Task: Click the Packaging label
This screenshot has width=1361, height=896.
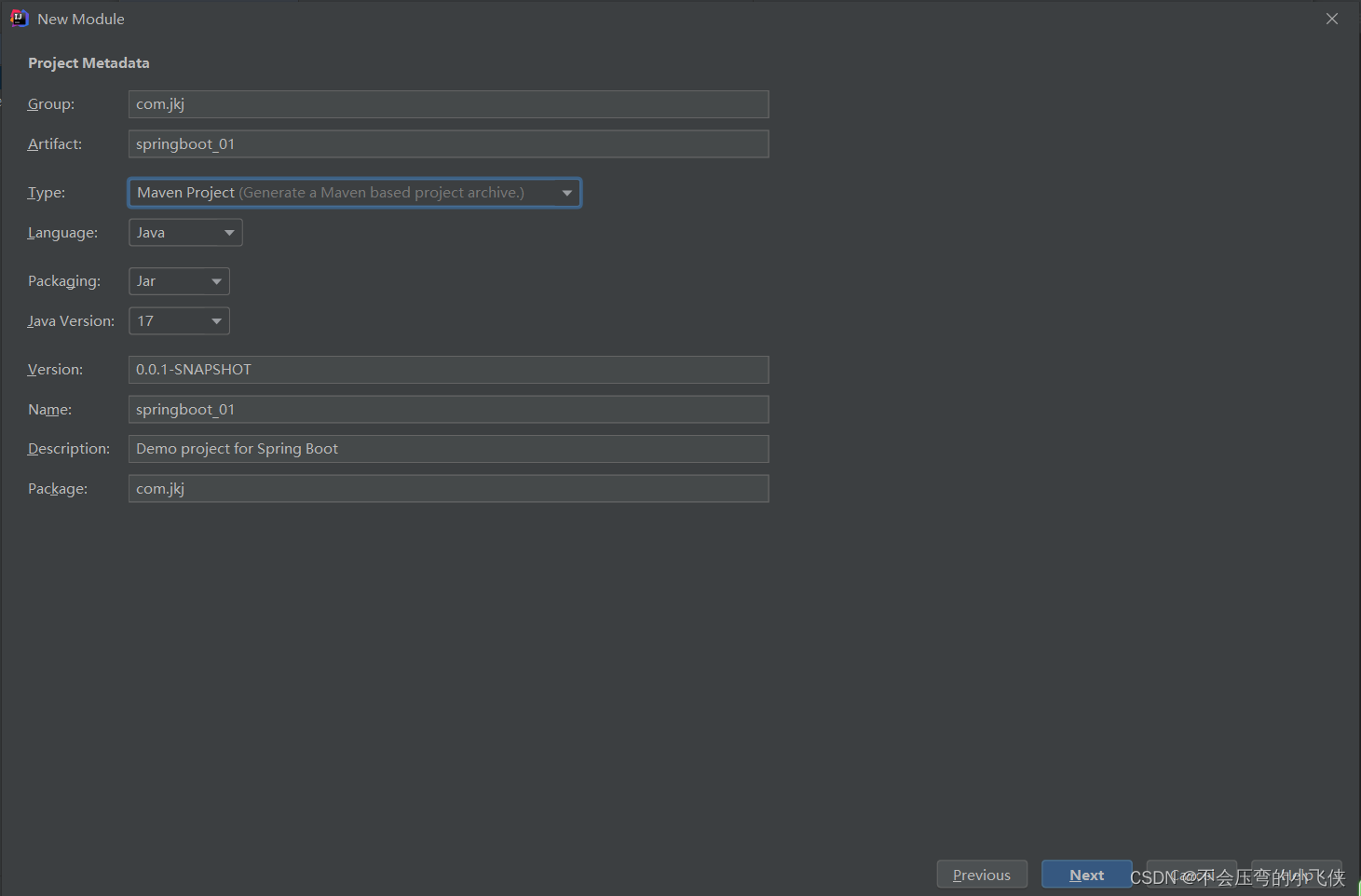Action: [x=64, y=281]
